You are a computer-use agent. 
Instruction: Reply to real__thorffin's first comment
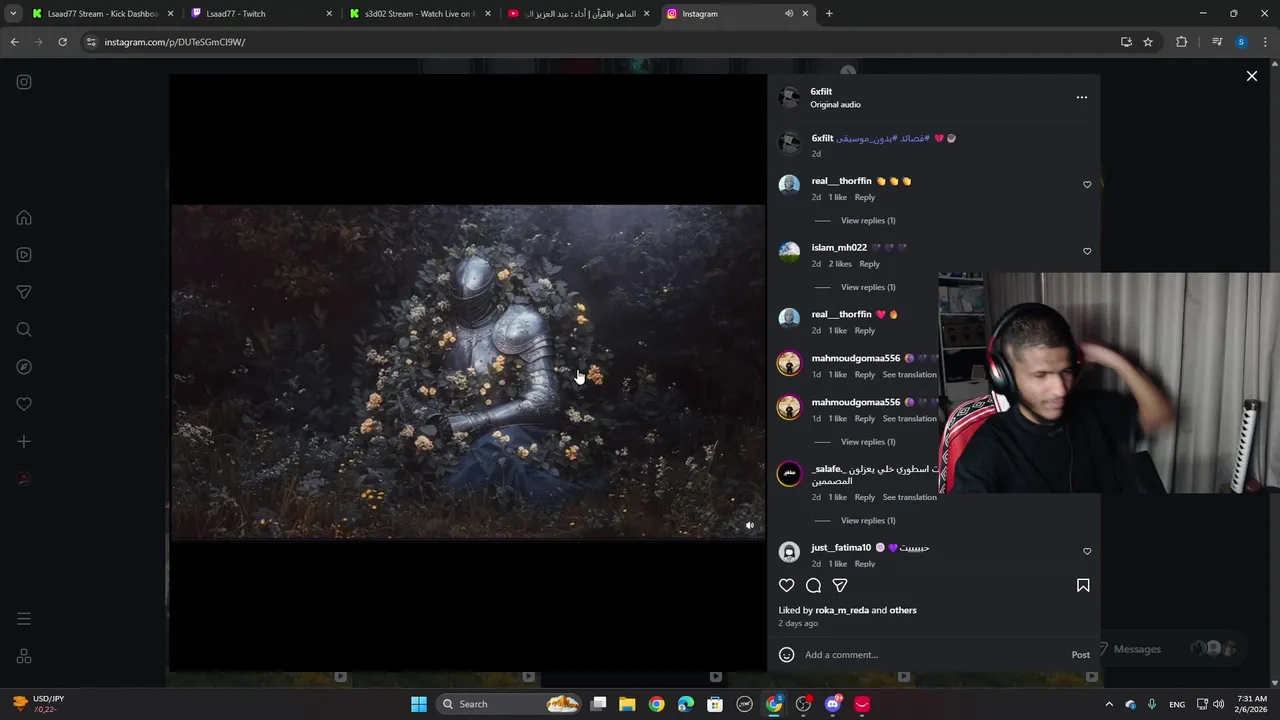coord(865,197)
